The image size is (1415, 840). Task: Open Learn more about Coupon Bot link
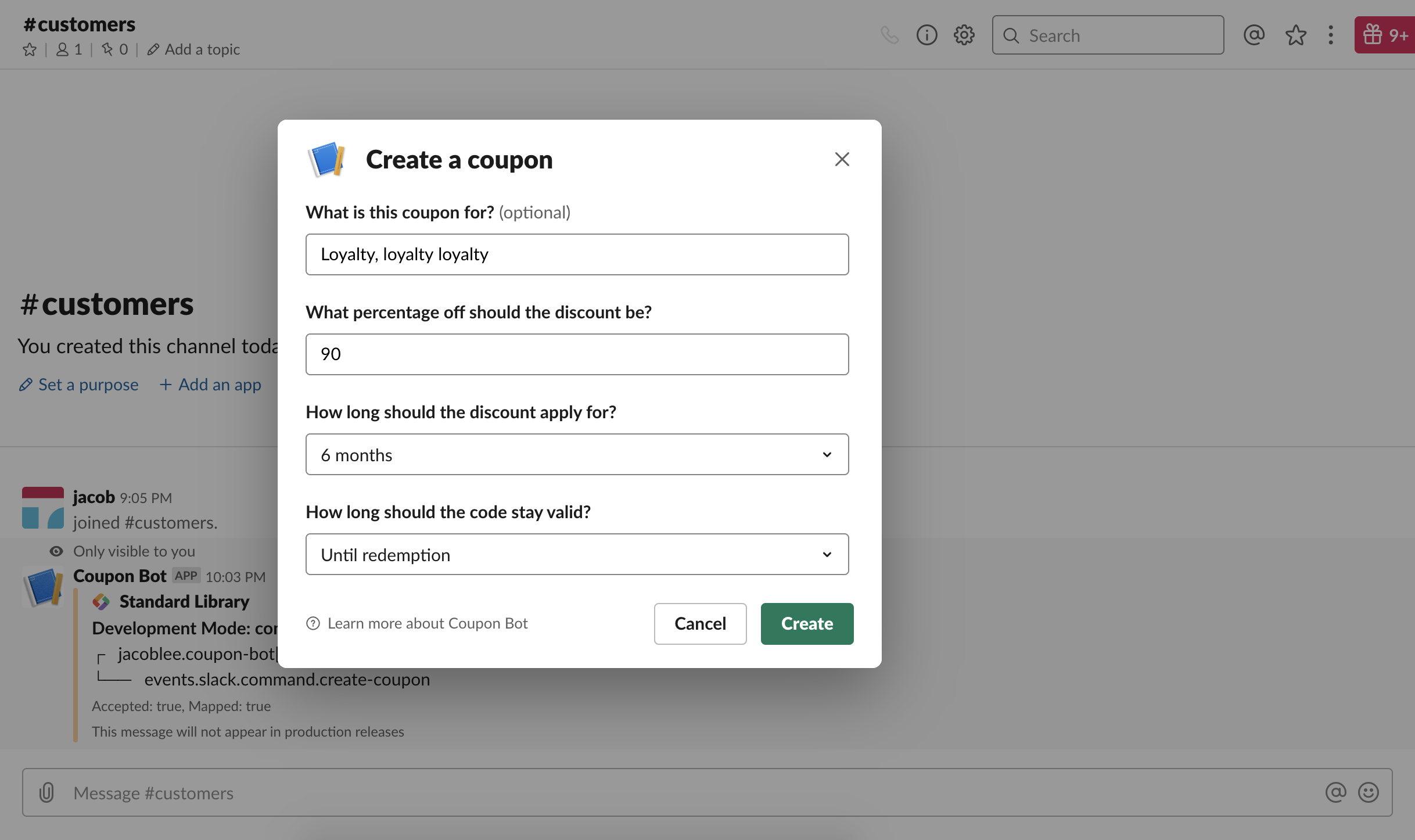pyautogui.click(x=427, y=623)
